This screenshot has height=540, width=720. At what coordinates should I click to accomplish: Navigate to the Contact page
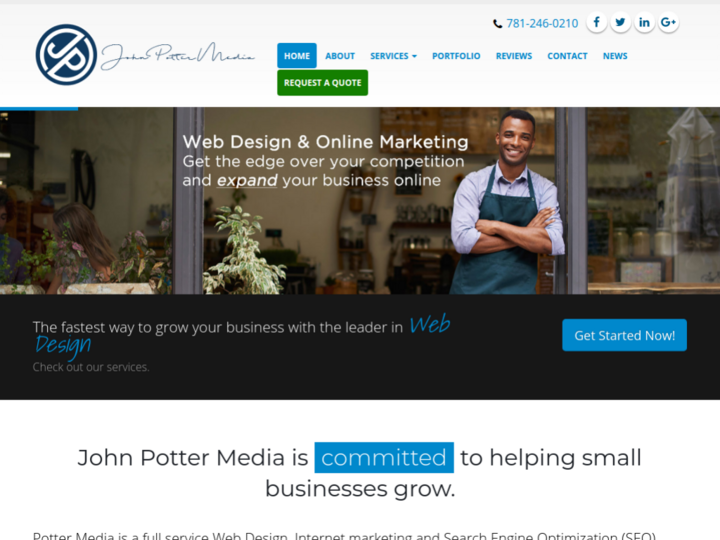(567, 56)
